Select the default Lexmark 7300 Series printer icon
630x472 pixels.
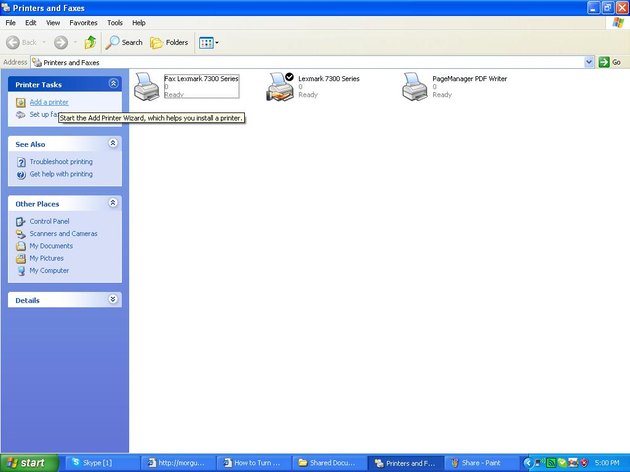click(280, 86)
